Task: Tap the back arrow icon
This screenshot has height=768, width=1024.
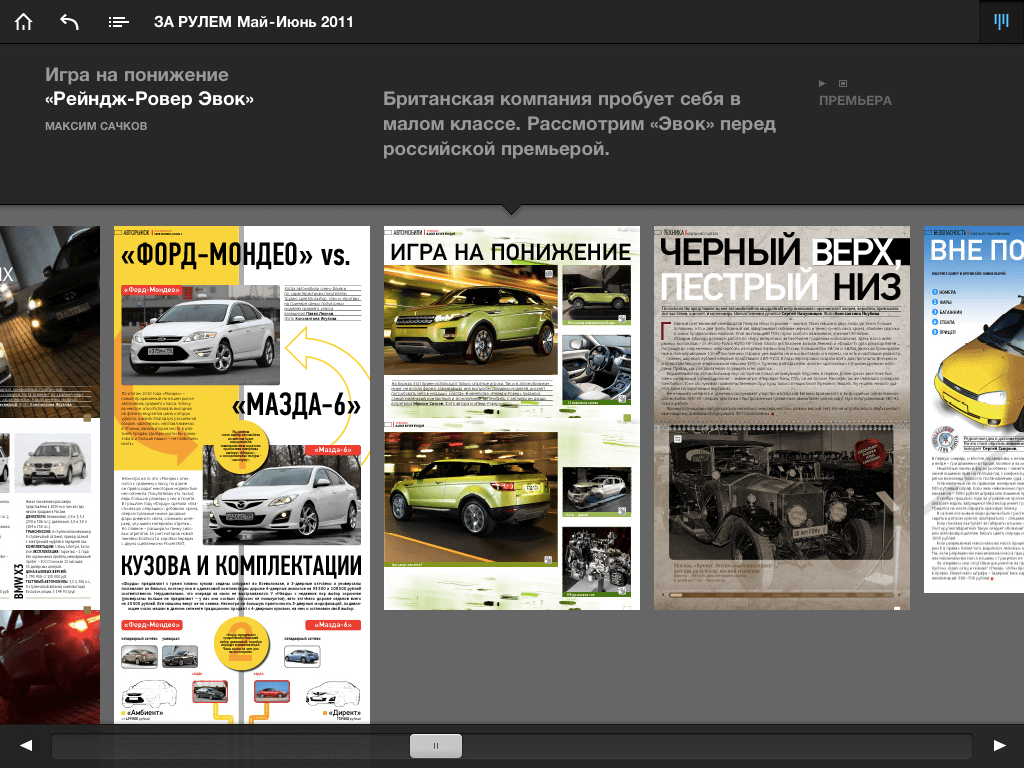Action: pyautogui.click(x=69, y=22)
